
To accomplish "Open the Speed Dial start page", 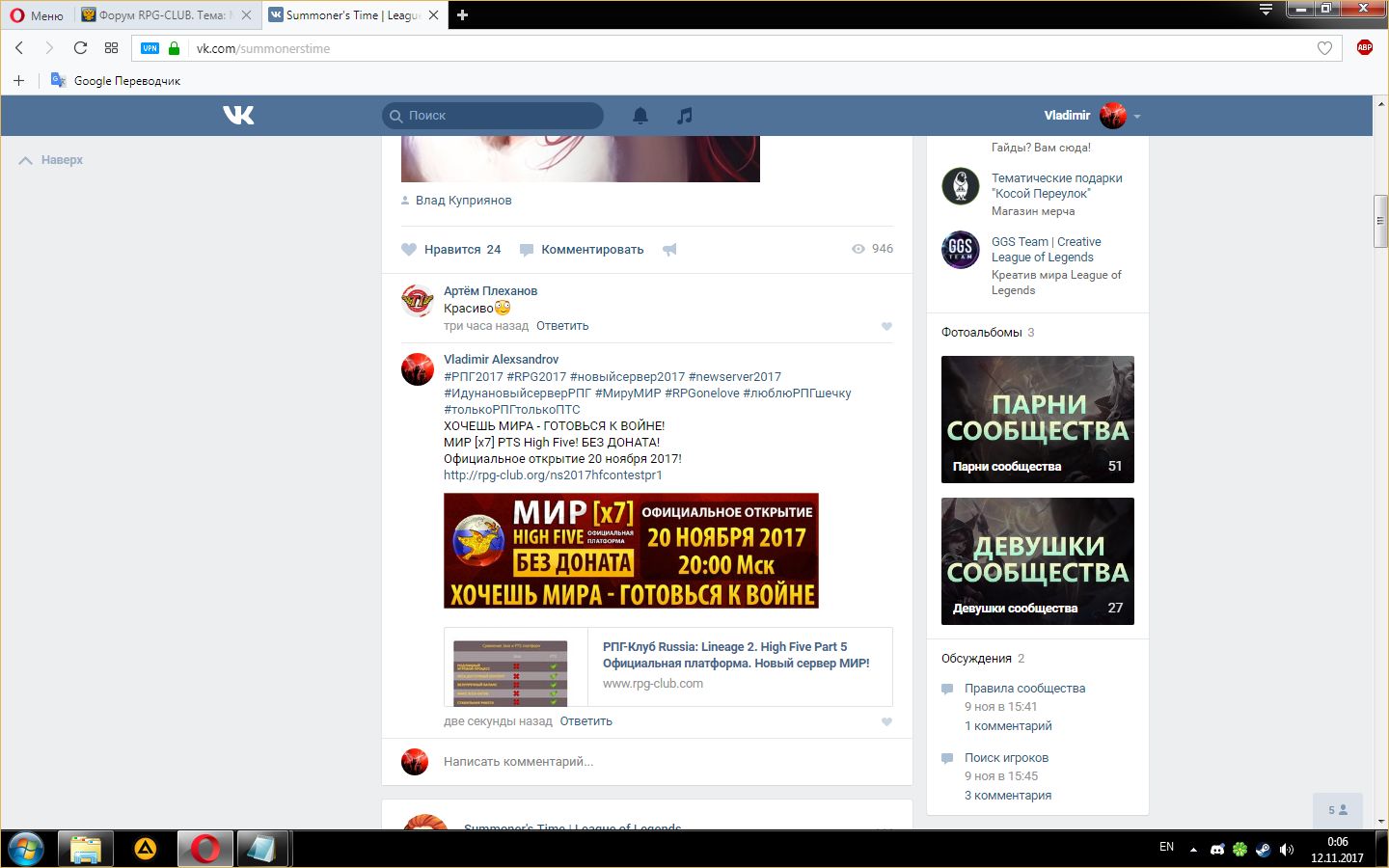I will click(x=111, y=48).
